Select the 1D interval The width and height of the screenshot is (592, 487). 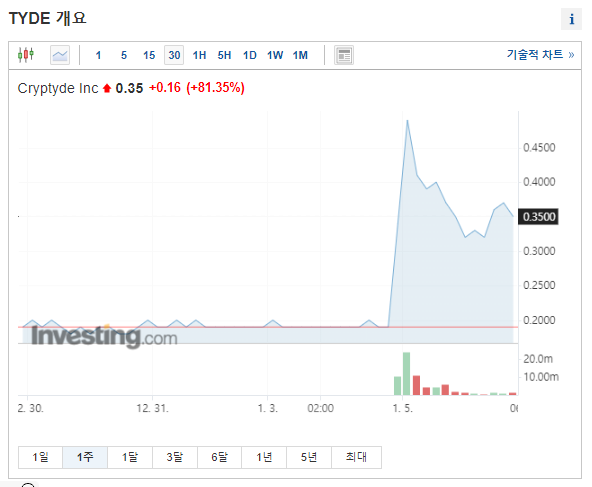coord(250,55)
